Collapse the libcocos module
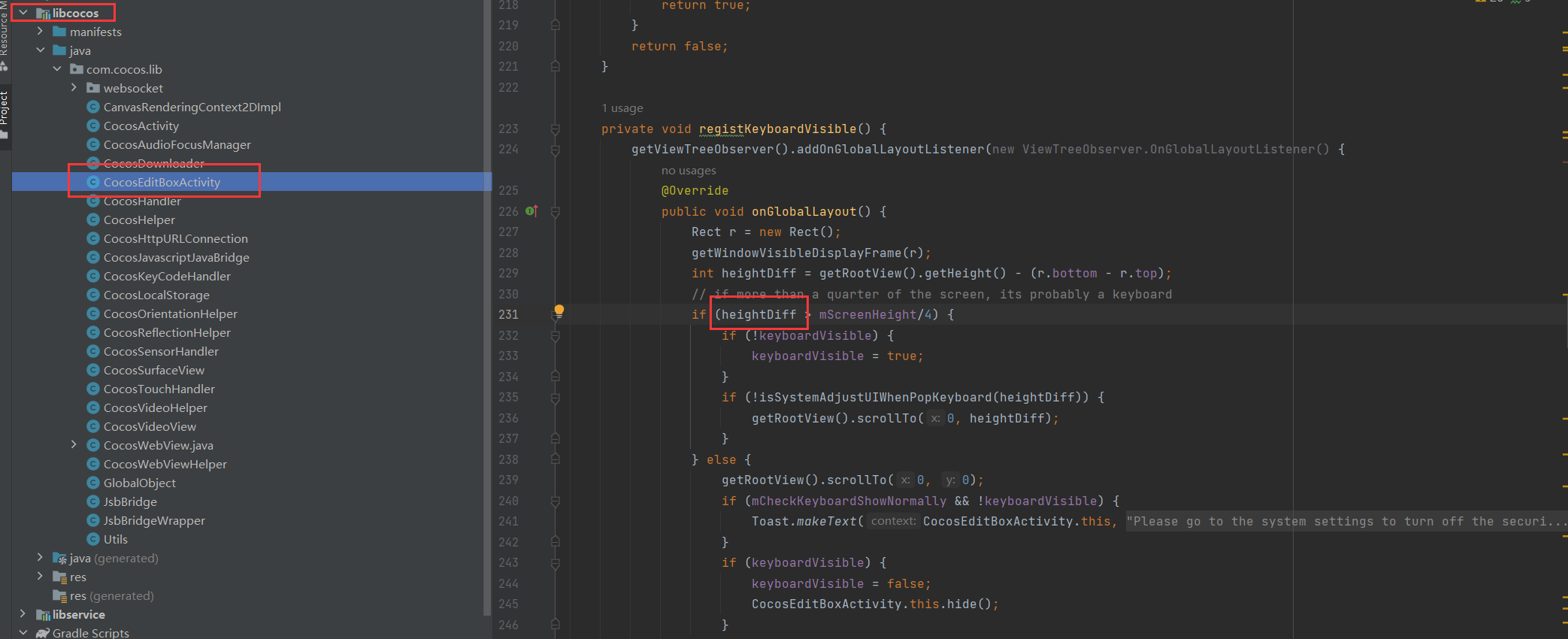The width and height of the screenshot is (1568, 639). pyautogui.click(x=23, y=13)
